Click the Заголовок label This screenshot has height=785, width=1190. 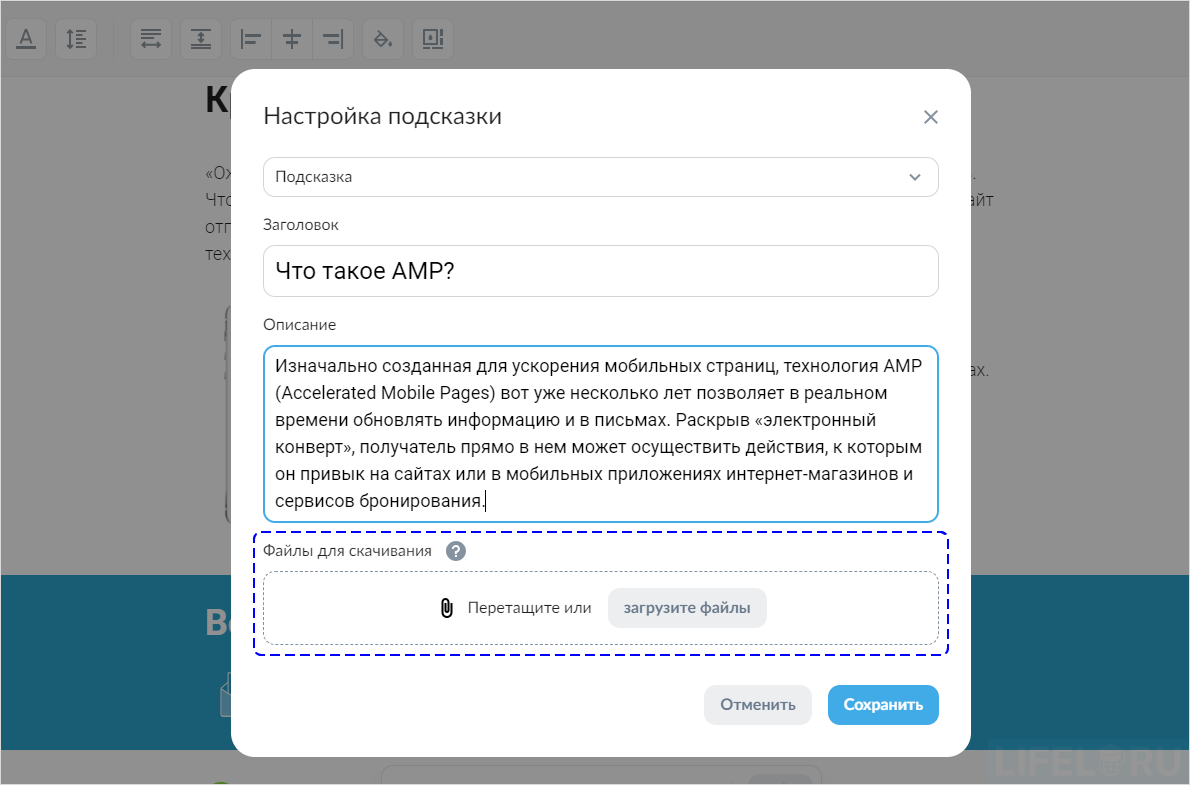pos(301,225)
